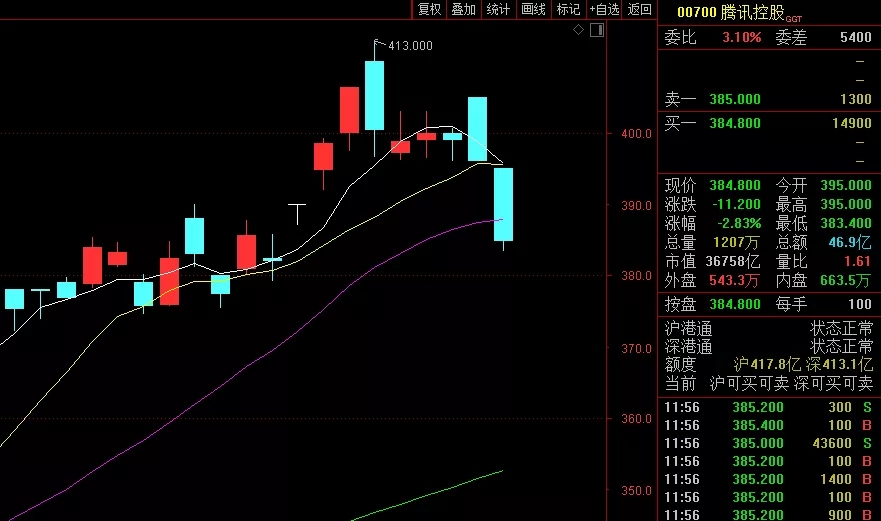Select the 卖一 ask price 385.000

[735, 99]
